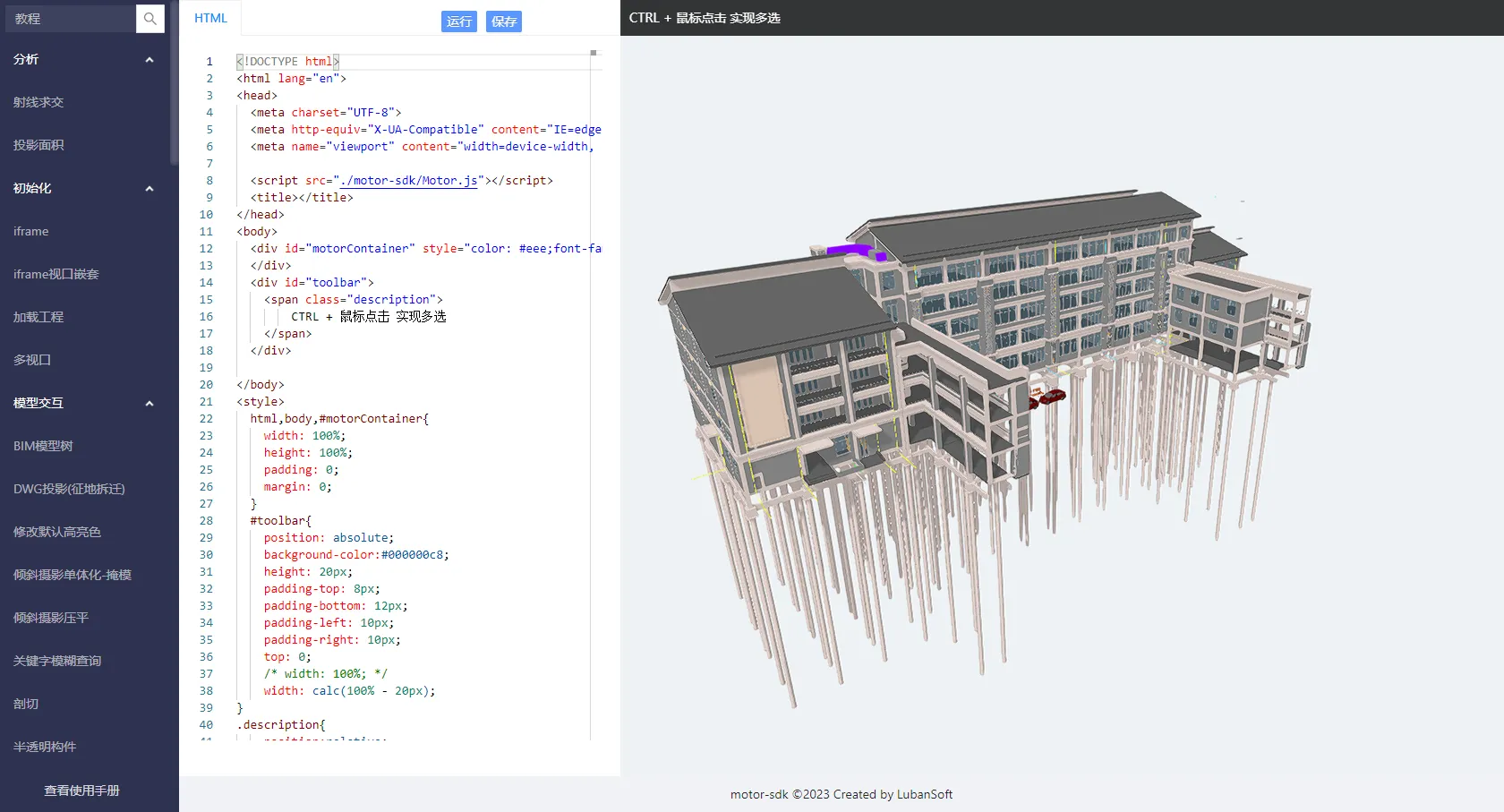Click the 保存 save button
1504x812 pixels.
click(x=504, y=21)
